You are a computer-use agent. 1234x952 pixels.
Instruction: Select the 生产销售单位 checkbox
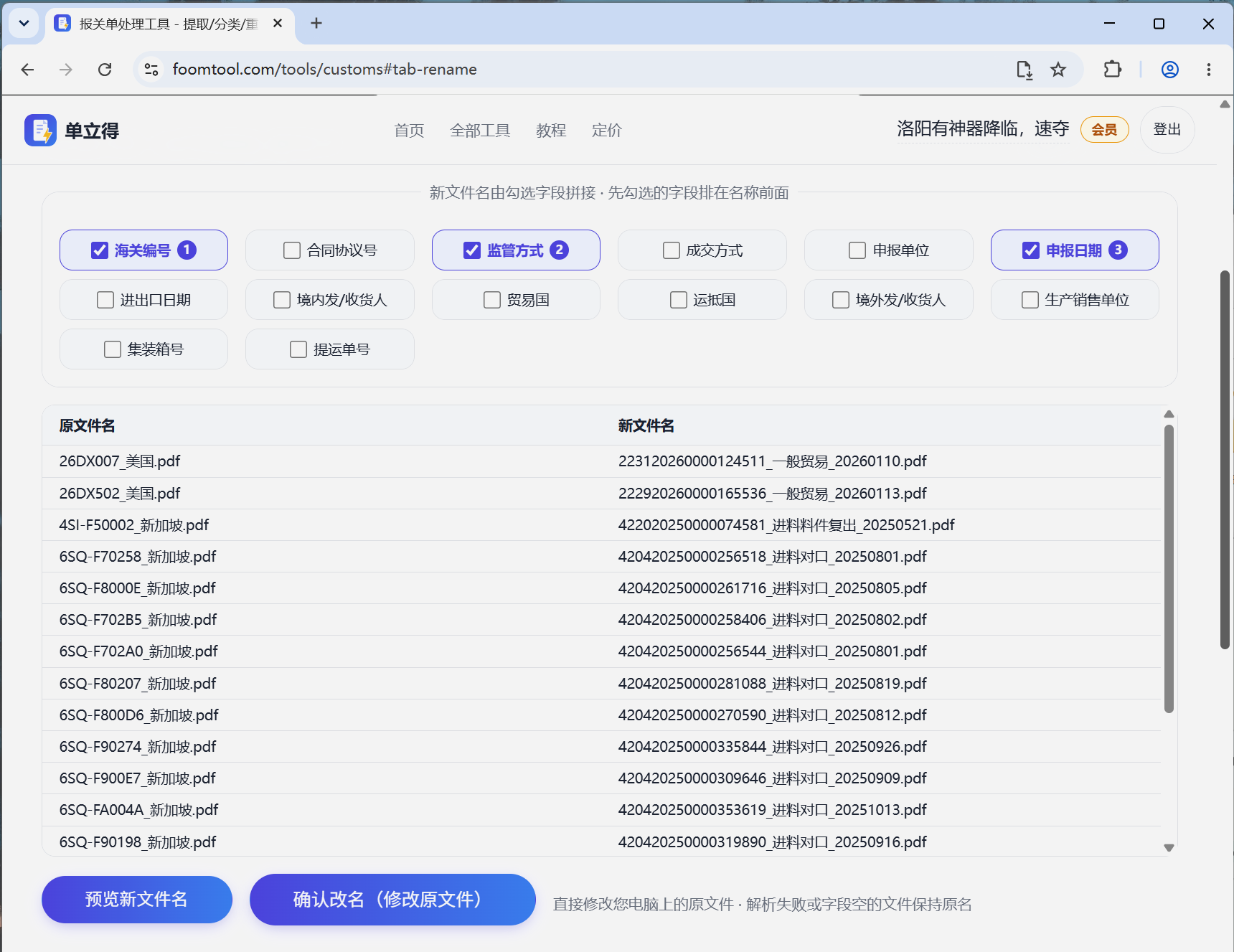(x=1030, y=300)
